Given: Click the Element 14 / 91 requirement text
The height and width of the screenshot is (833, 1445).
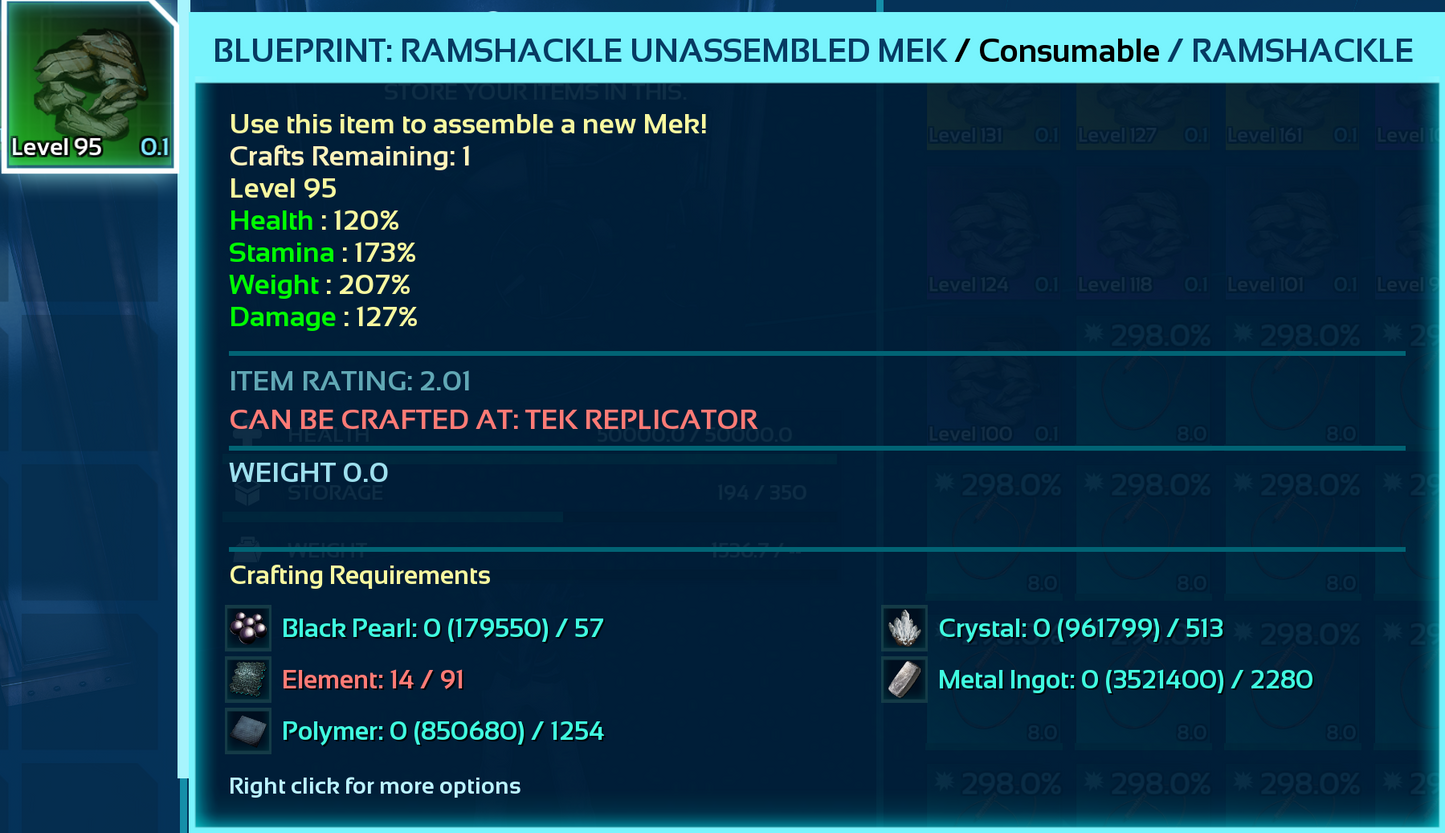Looking at the screenshot, I should (373, 680).
